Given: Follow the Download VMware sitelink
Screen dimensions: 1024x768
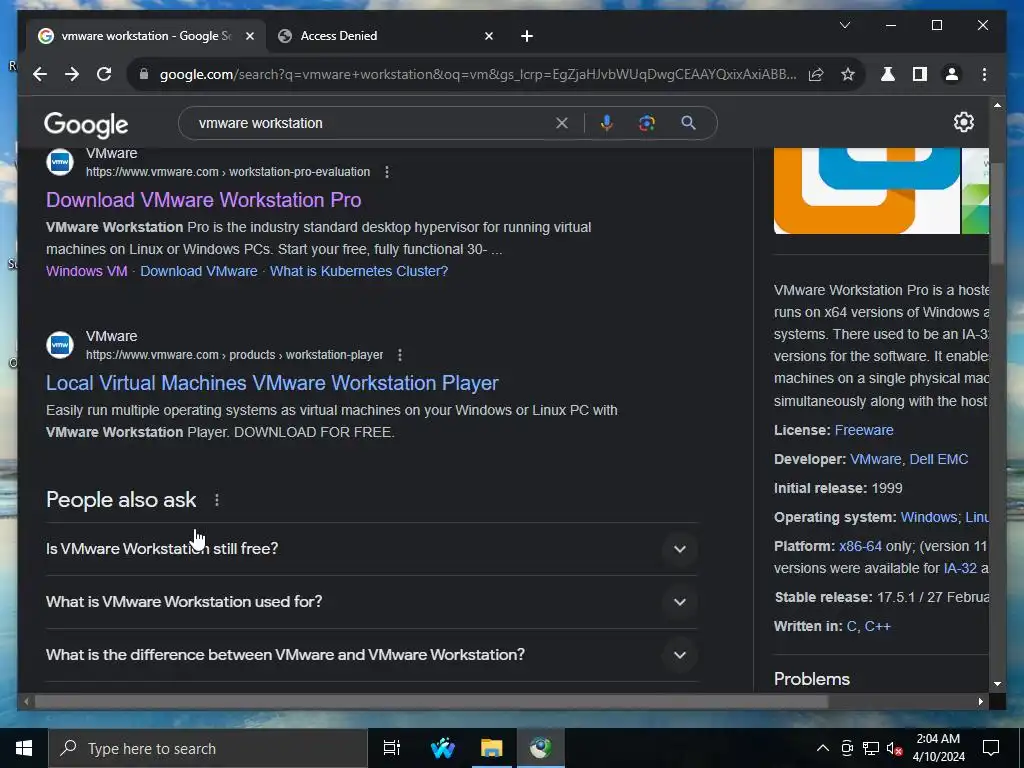Looking at the screenshot, I should [x=199, y=271].
